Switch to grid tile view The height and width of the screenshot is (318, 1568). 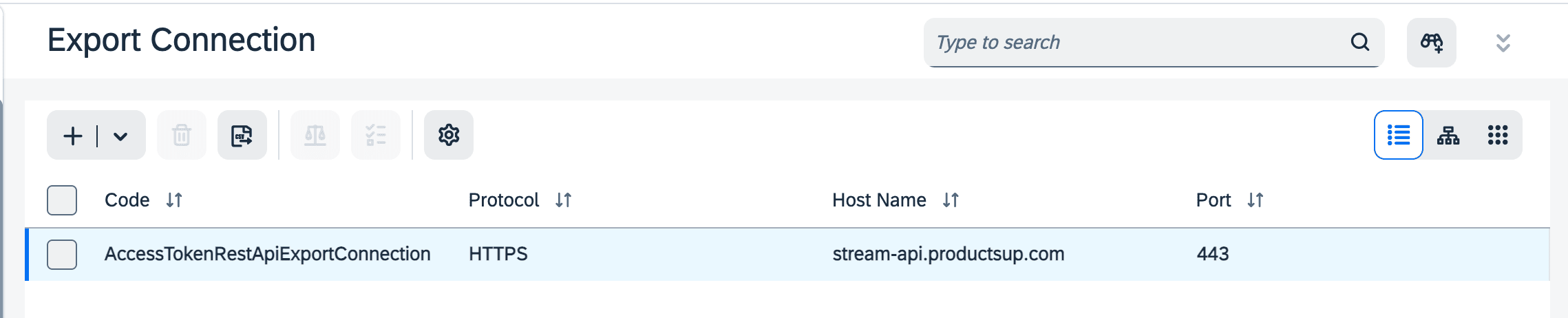(x=1498, y=136)
